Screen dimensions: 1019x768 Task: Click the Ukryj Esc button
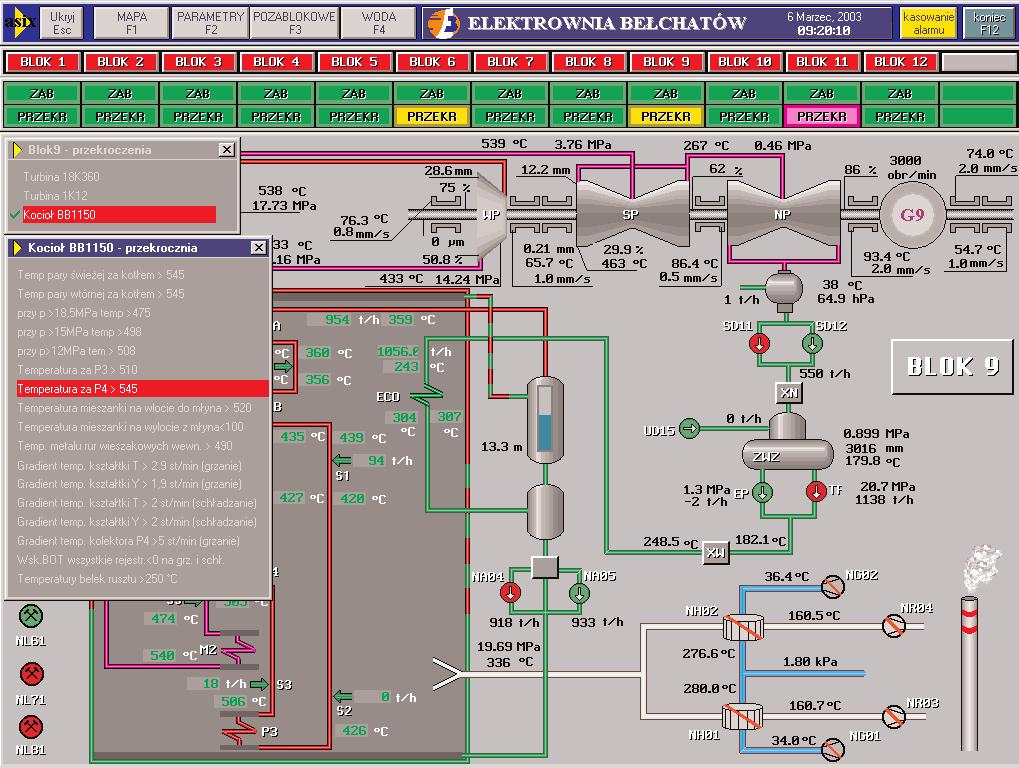[62, 23]
